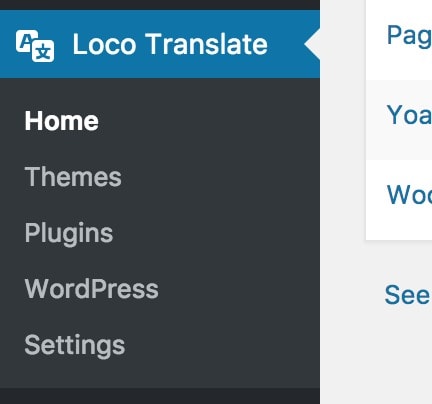Select the Home submenu item
The height and width of the screenshot is (404, 432).
point(62,121)
